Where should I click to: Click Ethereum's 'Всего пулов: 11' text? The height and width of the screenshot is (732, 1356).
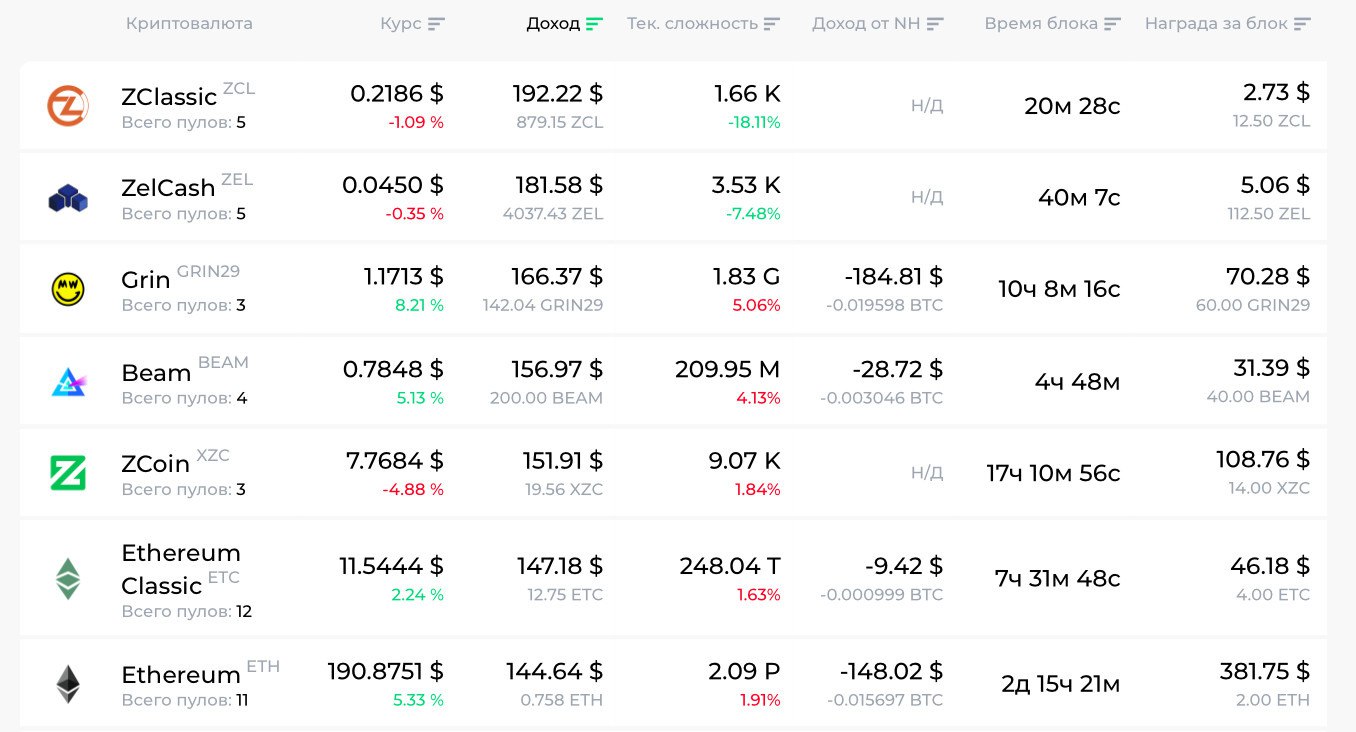coord(185,700)
